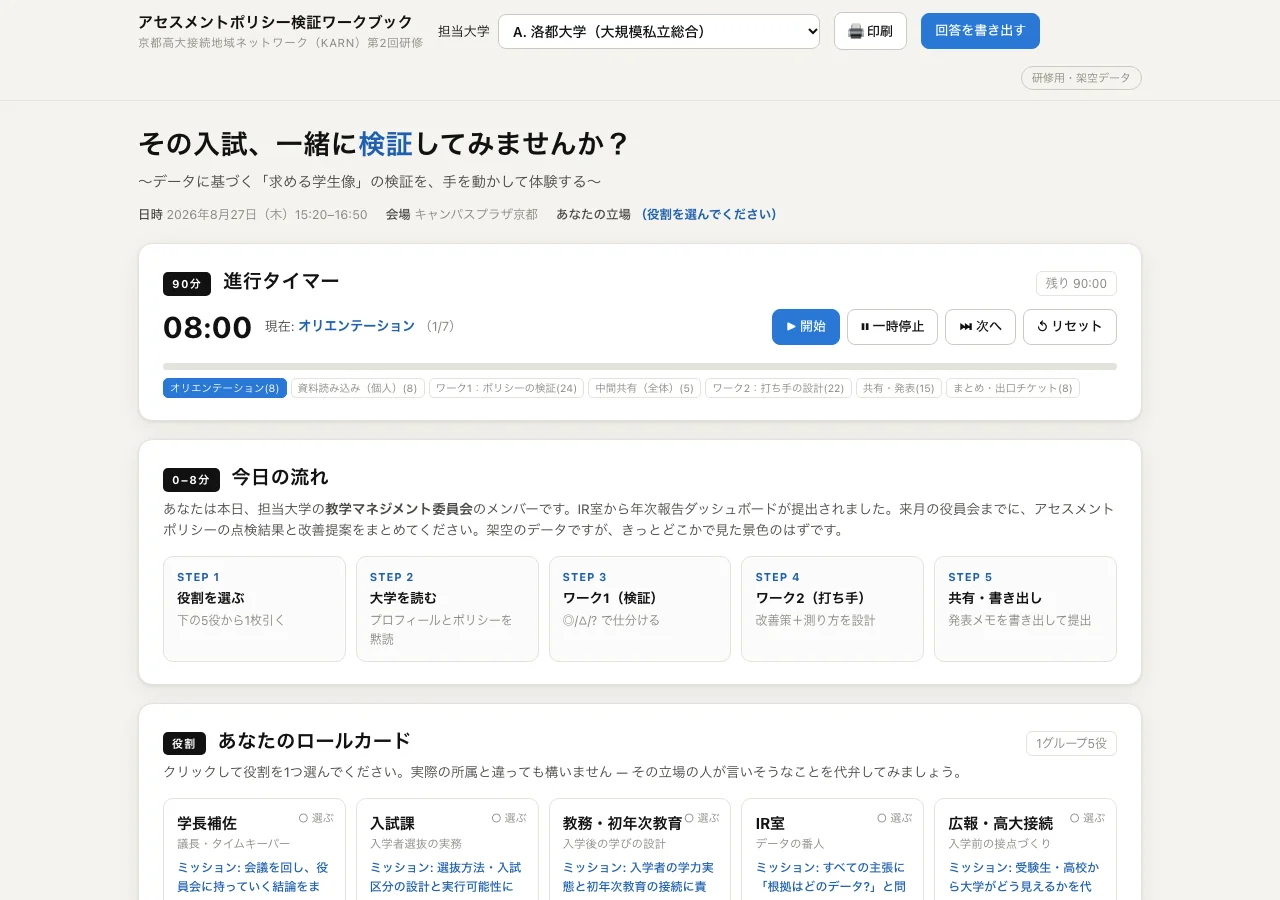Select the 共有・発表(15) phase chip
This screenshot has width=1280, height=900.
[x=899, y=388]
